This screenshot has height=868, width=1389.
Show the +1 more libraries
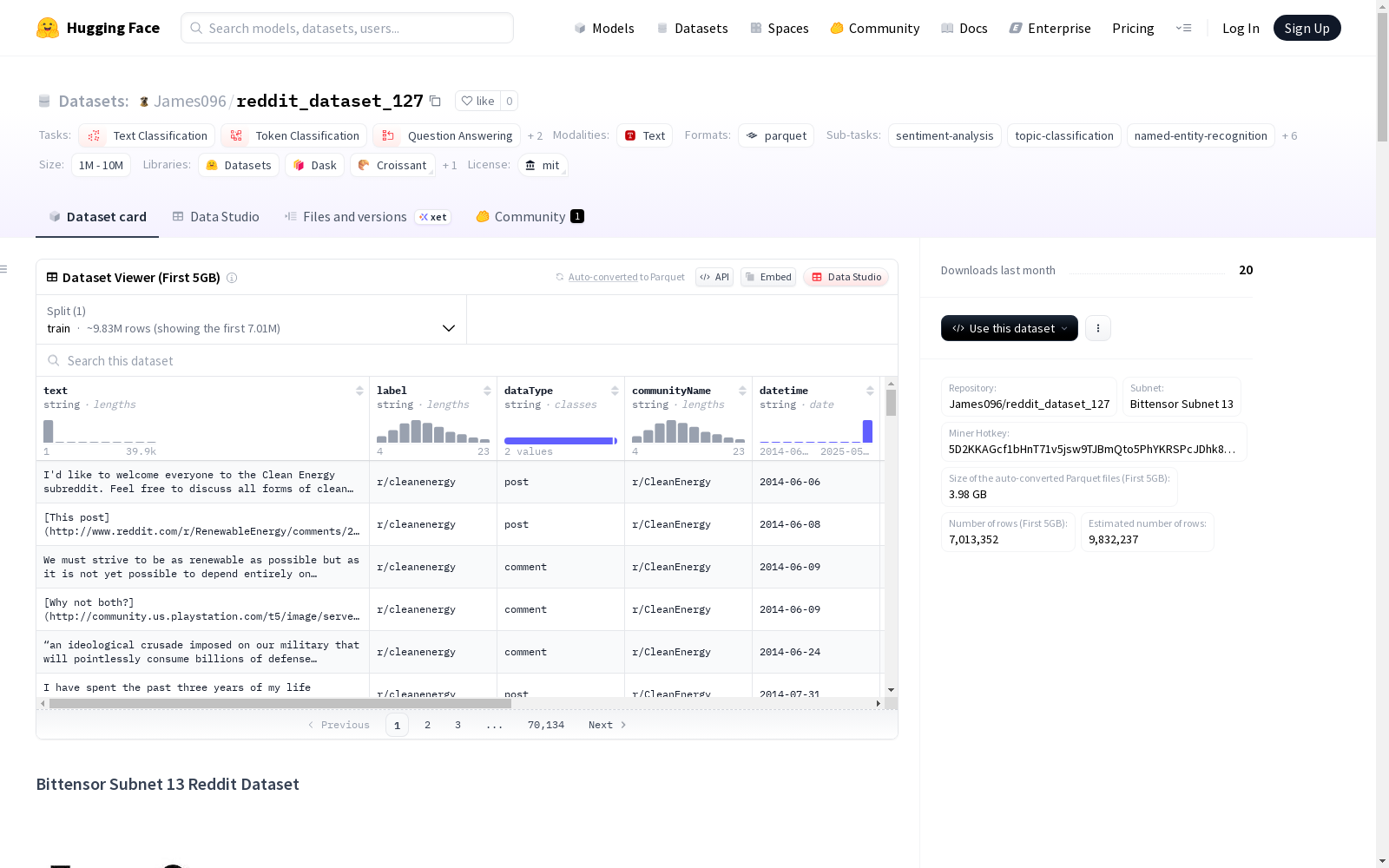point(450,165)
